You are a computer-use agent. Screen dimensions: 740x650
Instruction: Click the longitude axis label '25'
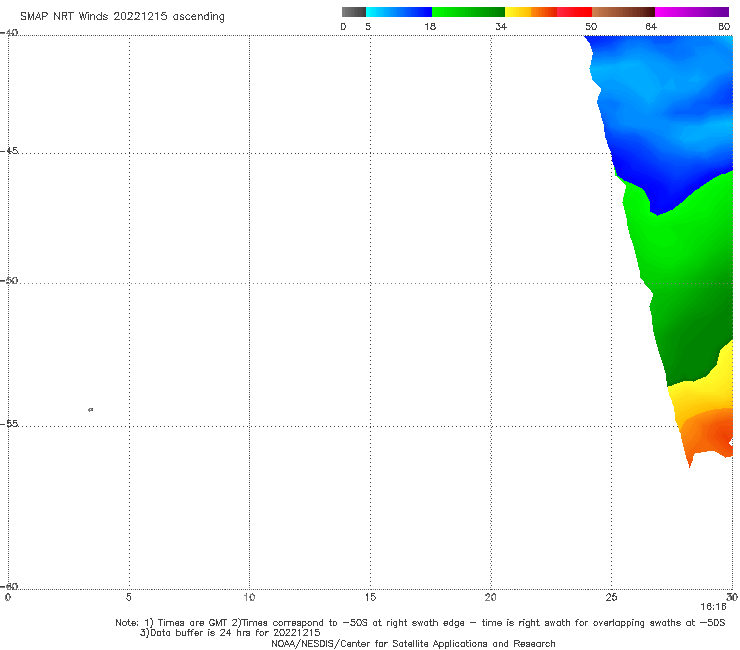tap(611, 597)
